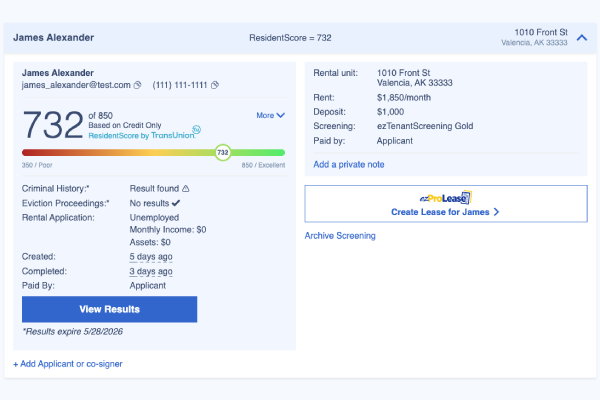Click Based on Credit Only text
Screen dimensions: 600x400
[x=125, y=125]
